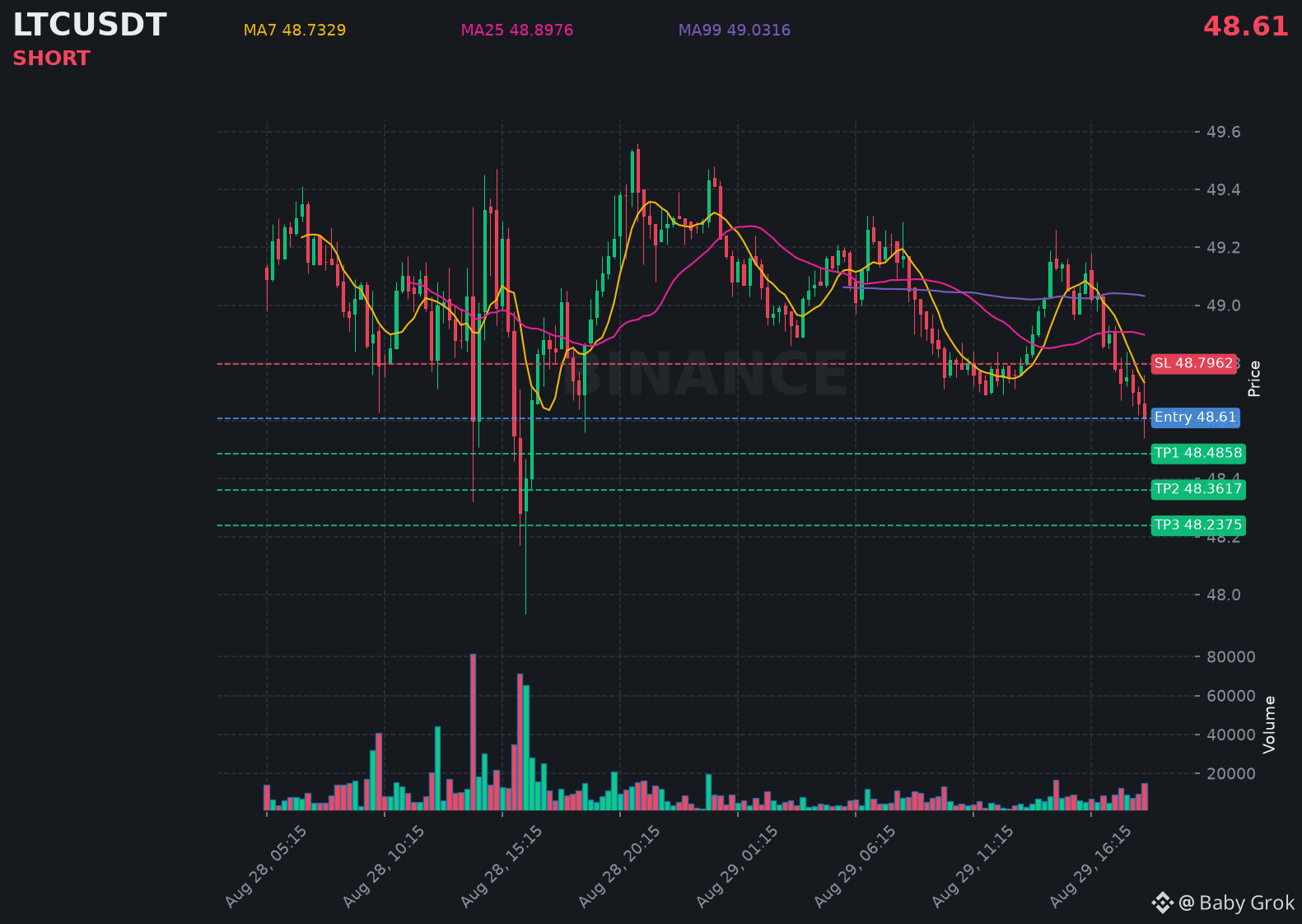The height and width of the screenshot is (924, 1302).
Task: Click the Aug 28, 20:15 time label
Action: click(x=619, y=866)
